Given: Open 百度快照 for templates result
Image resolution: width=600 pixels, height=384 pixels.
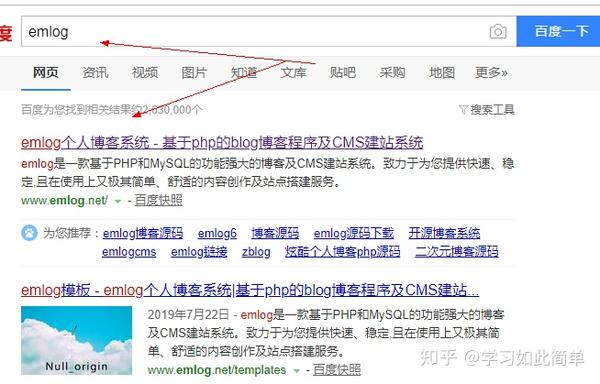Looking at the screenshot, I should tap(337, 369).
